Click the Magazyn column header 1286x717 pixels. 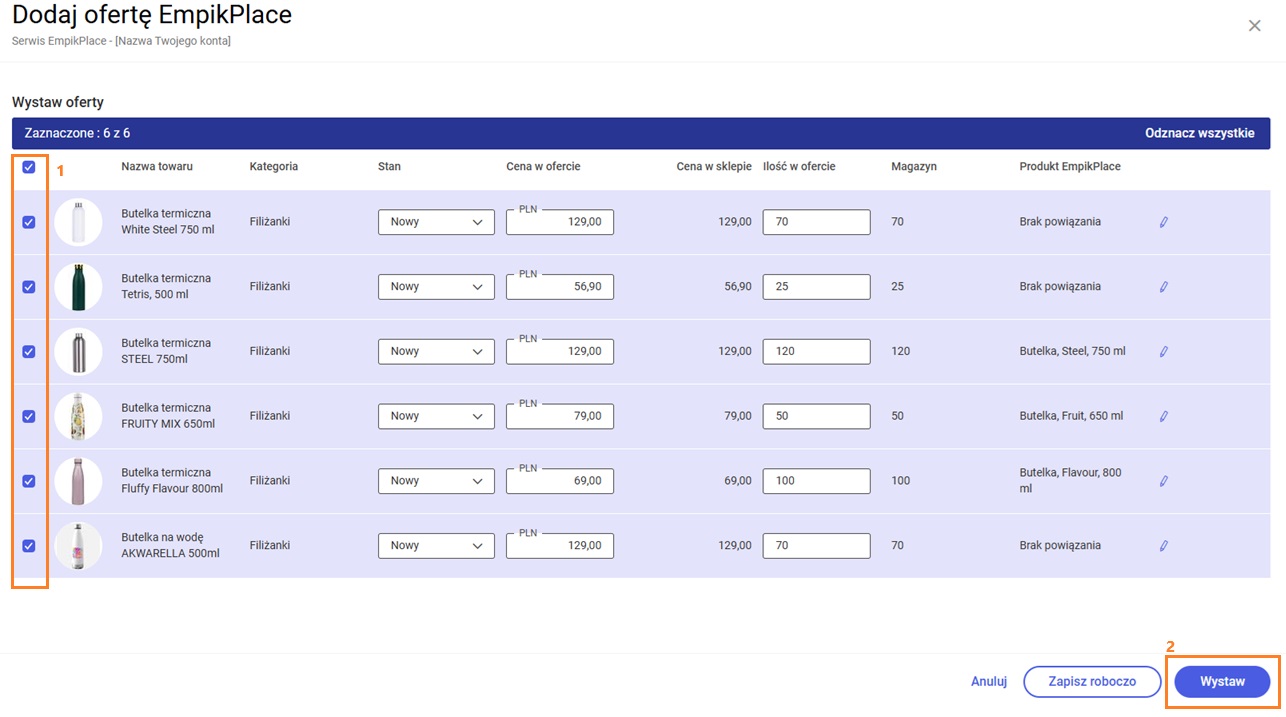point(914,167)
